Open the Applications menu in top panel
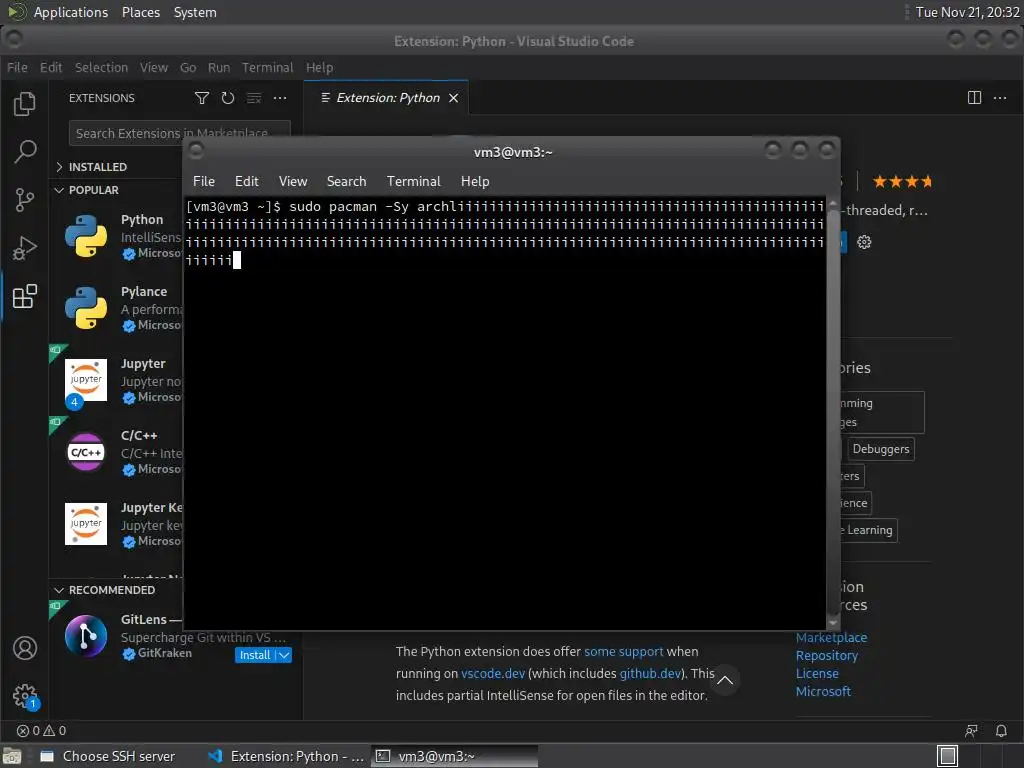 (71, 12)
